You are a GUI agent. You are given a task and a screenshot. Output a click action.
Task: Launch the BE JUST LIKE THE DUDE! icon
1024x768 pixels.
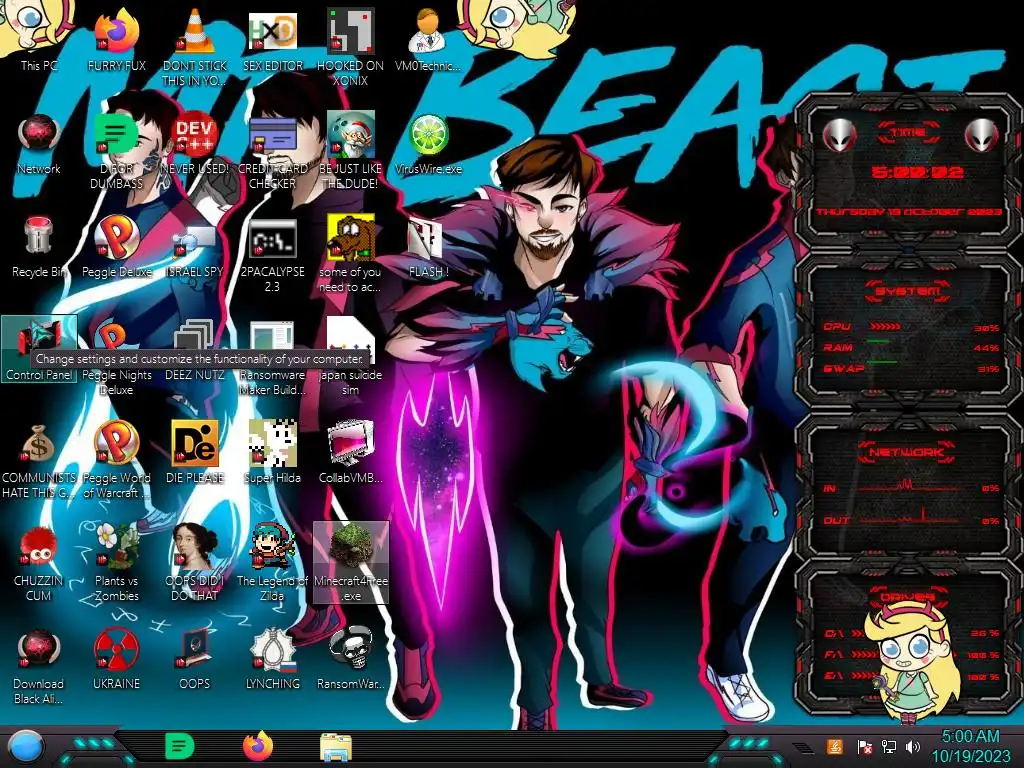351,150
